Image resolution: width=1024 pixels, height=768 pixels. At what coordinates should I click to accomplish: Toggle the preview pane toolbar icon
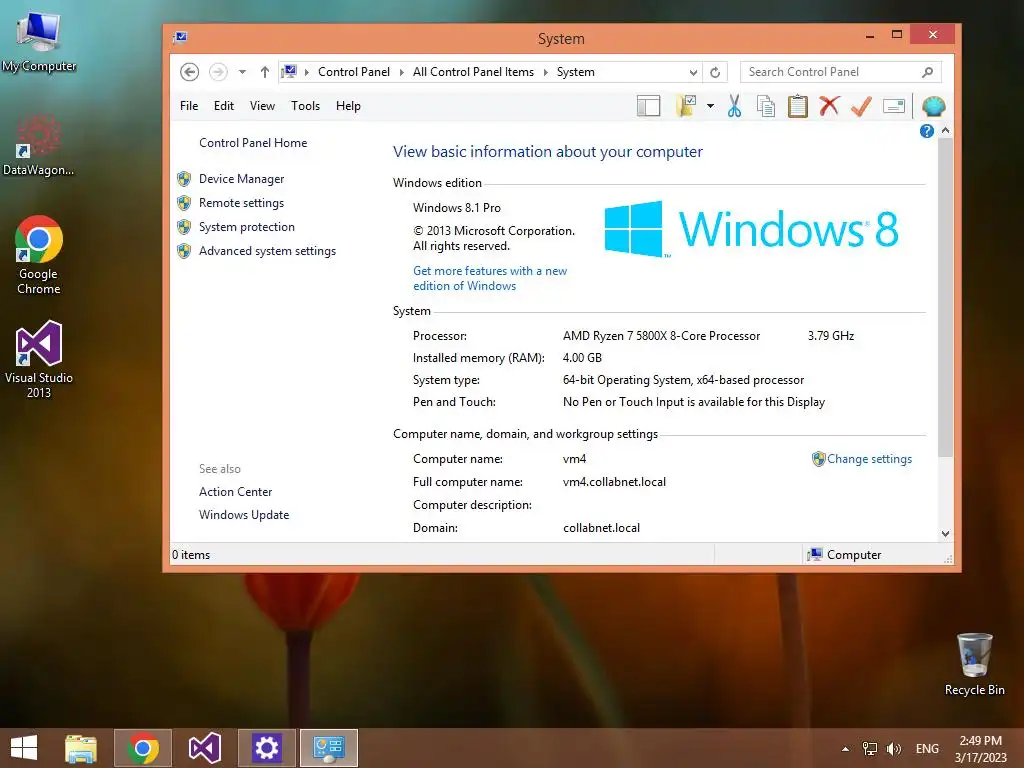[x=648, y=106]
